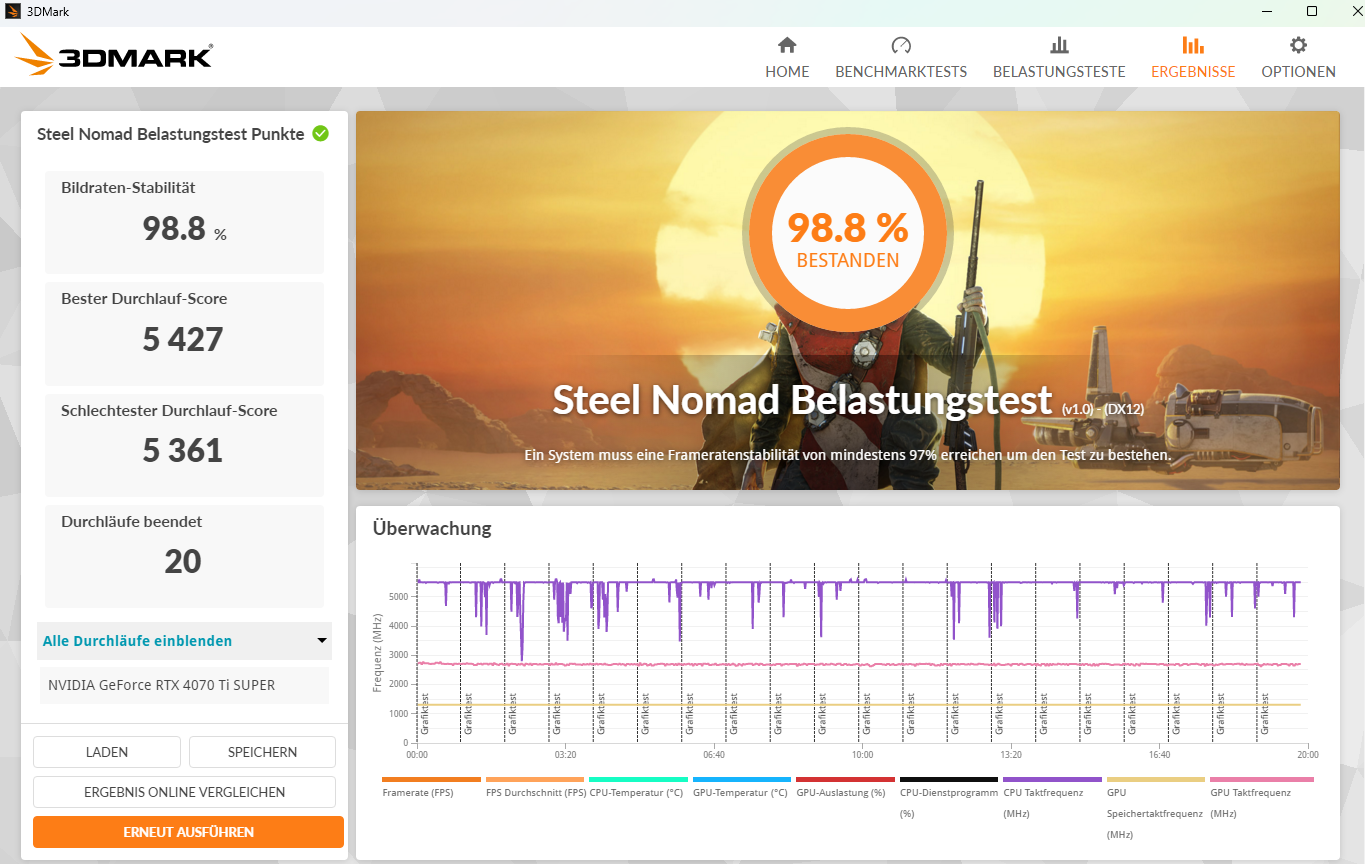Click the 3DMark logo in header
Screen dimensions: 1365x864
[114, 55]
